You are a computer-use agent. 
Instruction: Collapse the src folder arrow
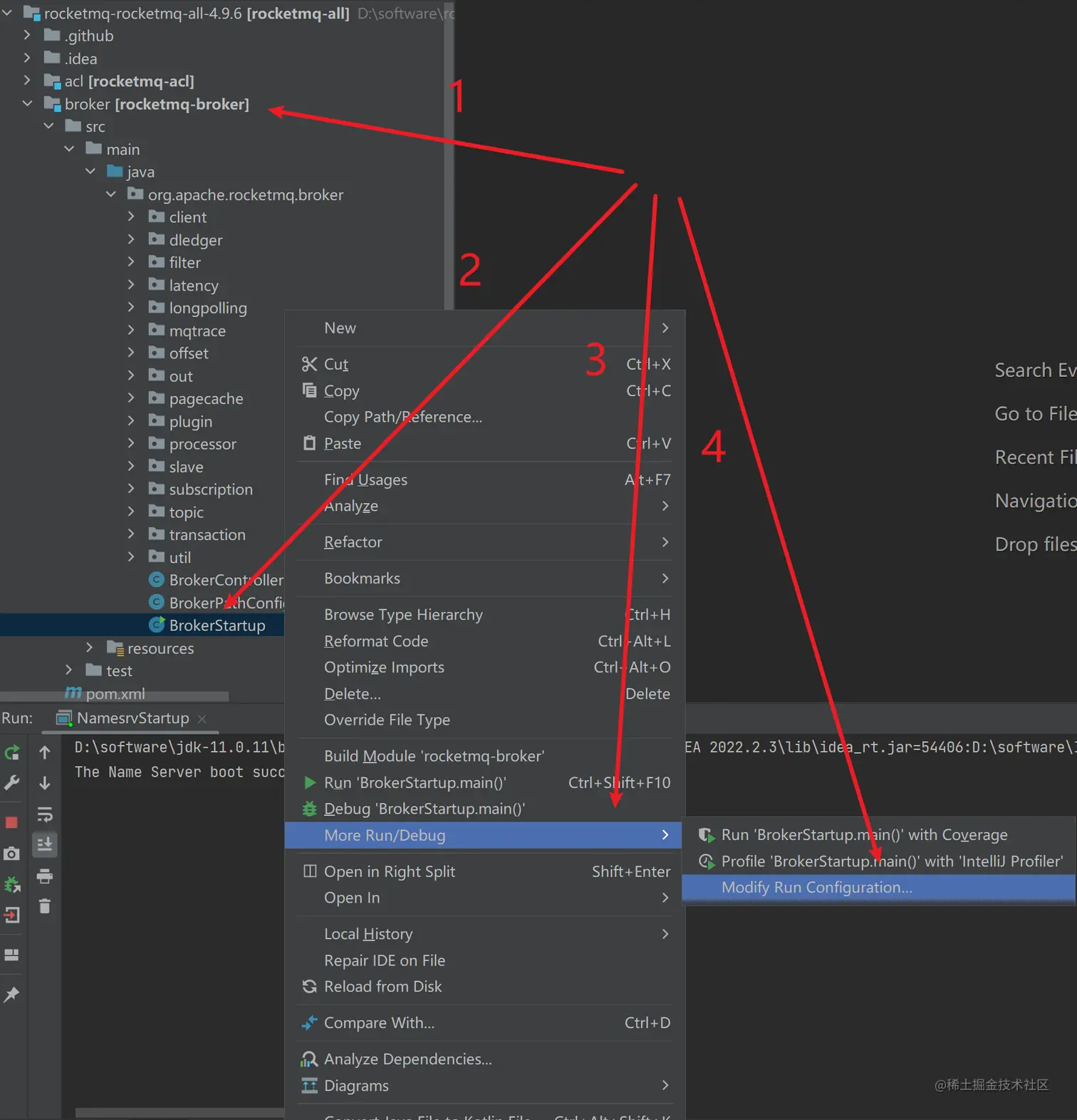pyautogui.click(x=48, y=126)
